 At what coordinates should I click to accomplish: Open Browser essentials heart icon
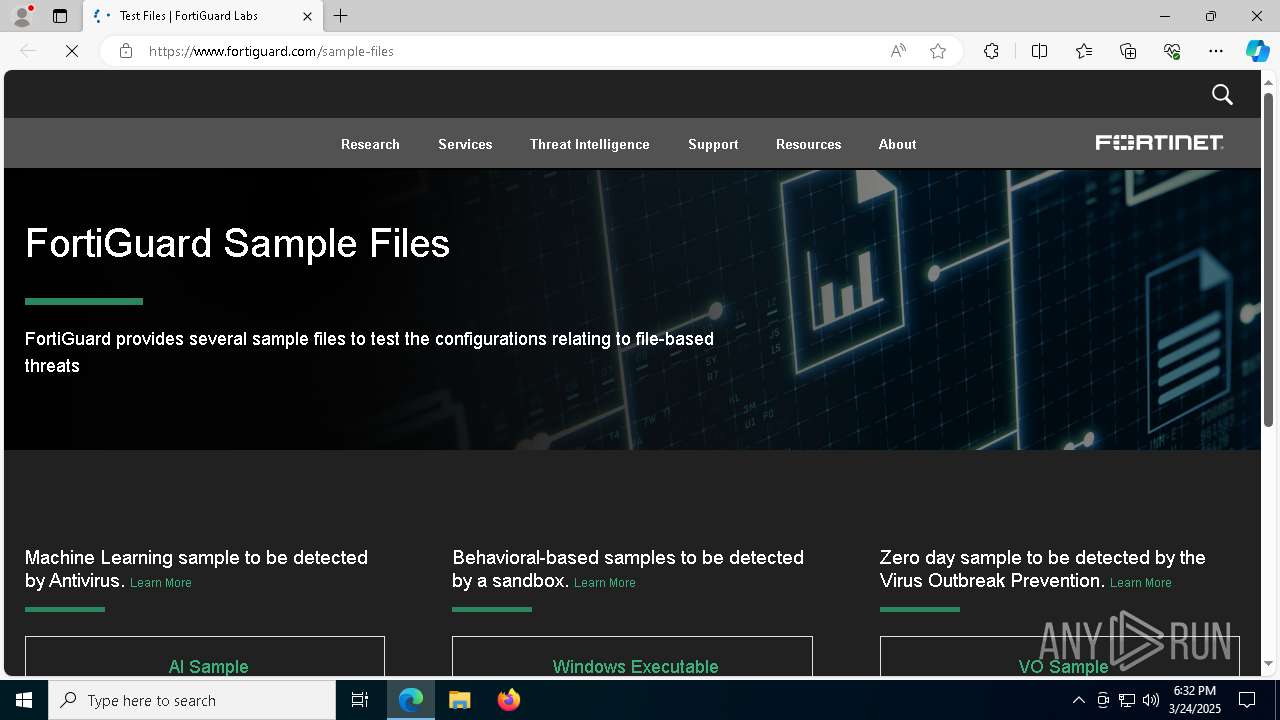(1172, 51)
